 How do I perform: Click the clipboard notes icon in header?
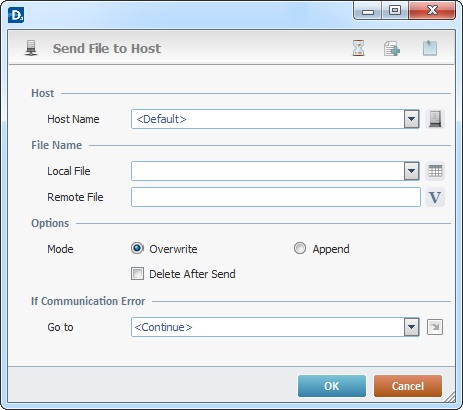coord(430,48)
